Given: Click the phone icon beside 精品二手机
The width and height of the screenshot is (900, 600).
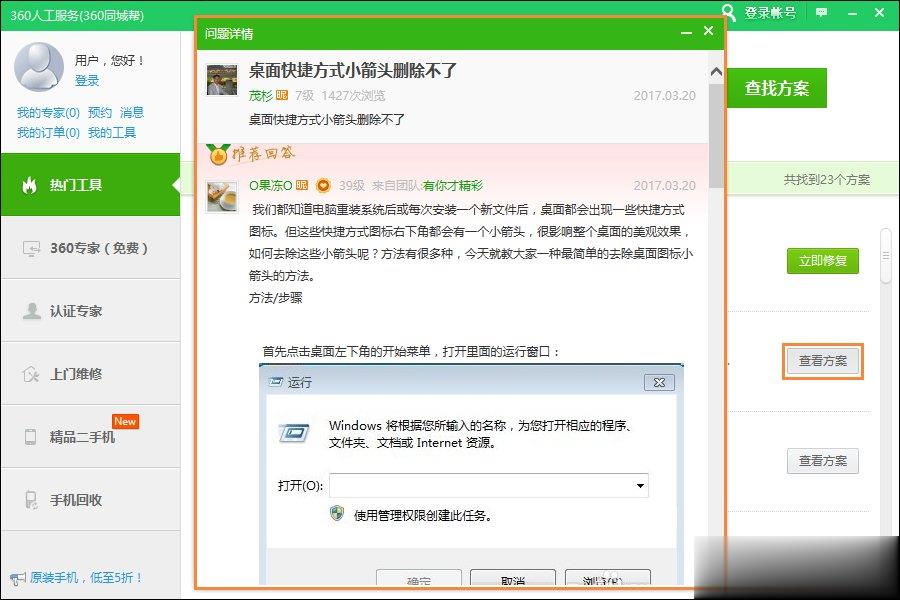Looking at the screenshot, I should tap(30, 437).
